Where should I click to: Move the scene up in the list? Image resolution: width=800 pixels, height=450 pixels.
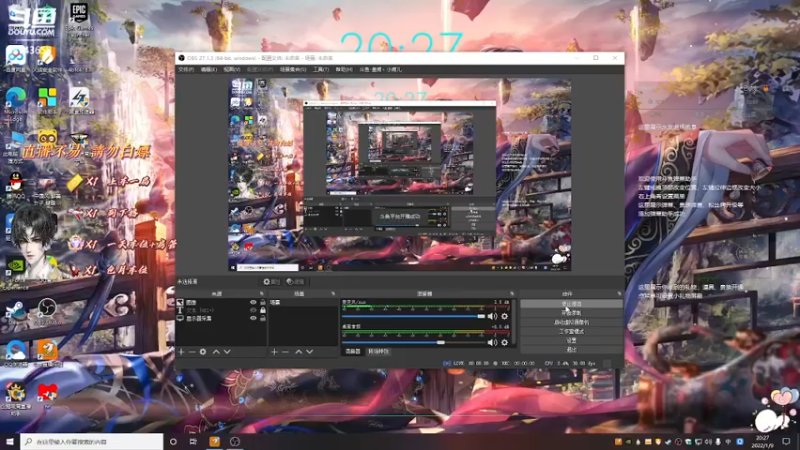298,352
